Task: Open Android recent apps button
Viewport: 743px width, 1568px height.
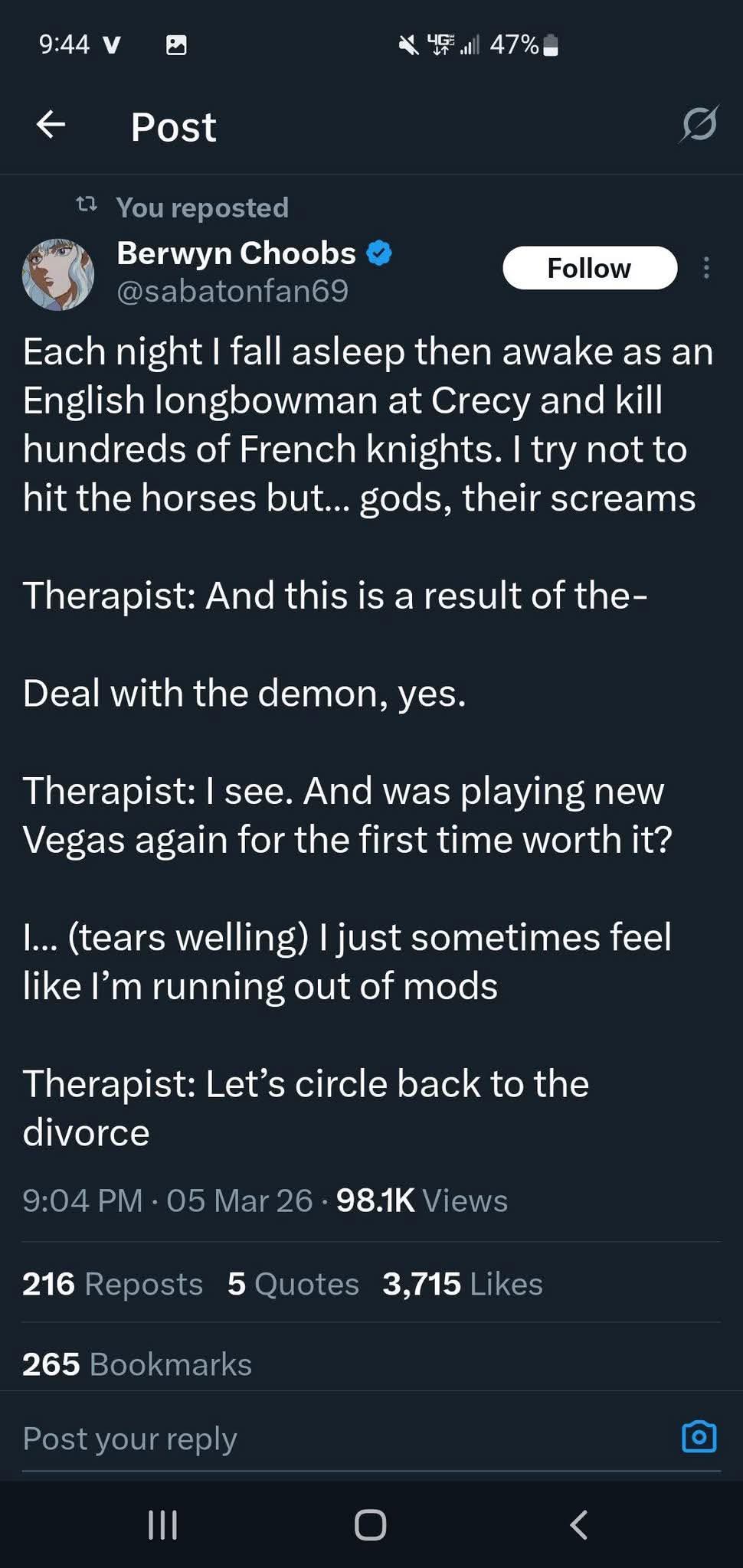Action: (162, 1524)
